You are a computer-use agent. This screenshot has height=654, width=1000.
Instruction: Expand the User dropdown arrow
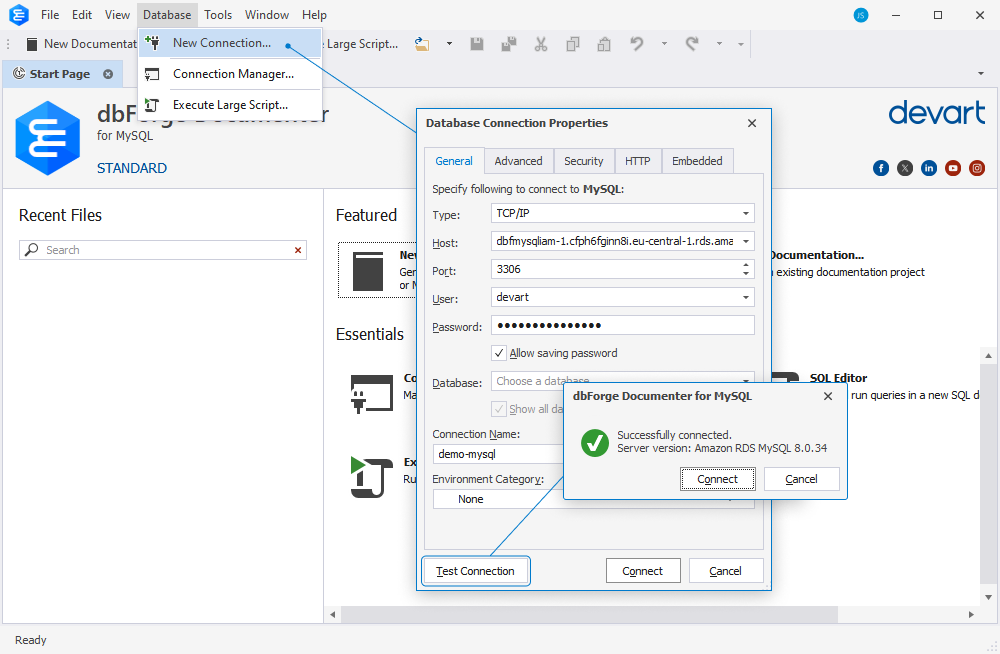pos(746,297)
